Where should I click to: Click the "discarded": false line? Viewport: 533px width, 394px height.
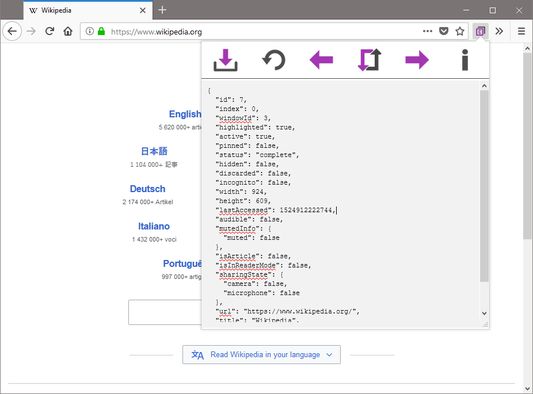(253, 174)
